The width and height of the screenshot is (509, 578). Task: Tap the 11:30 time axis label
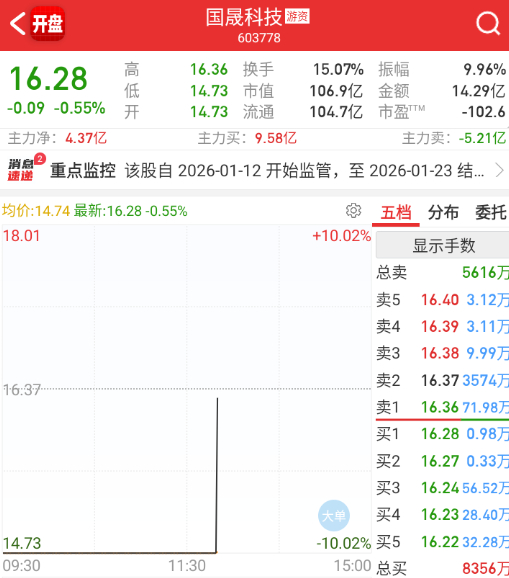(187, 566)
